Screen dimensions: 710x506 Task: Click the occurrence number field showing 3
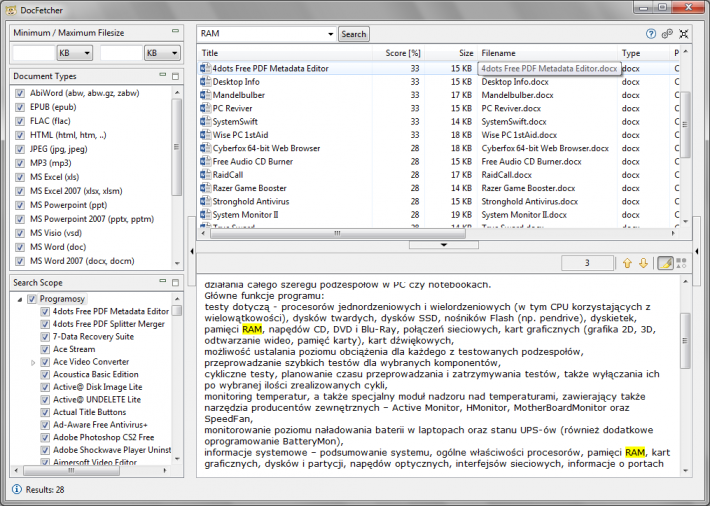click(x=587, y=263)
